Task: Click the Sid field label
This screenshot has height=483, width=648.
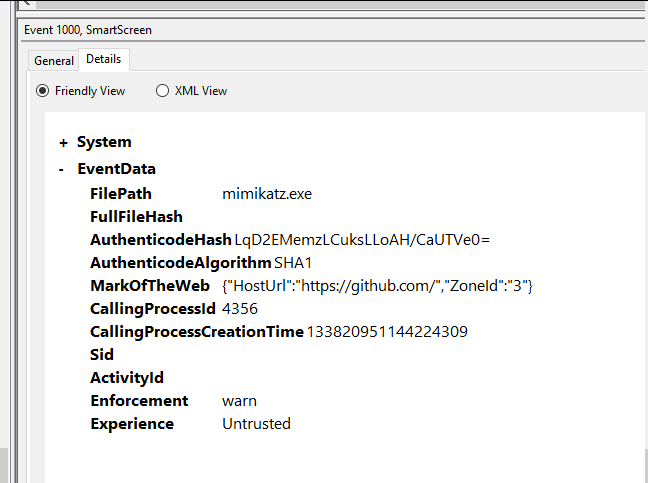Action: point(102,355)
